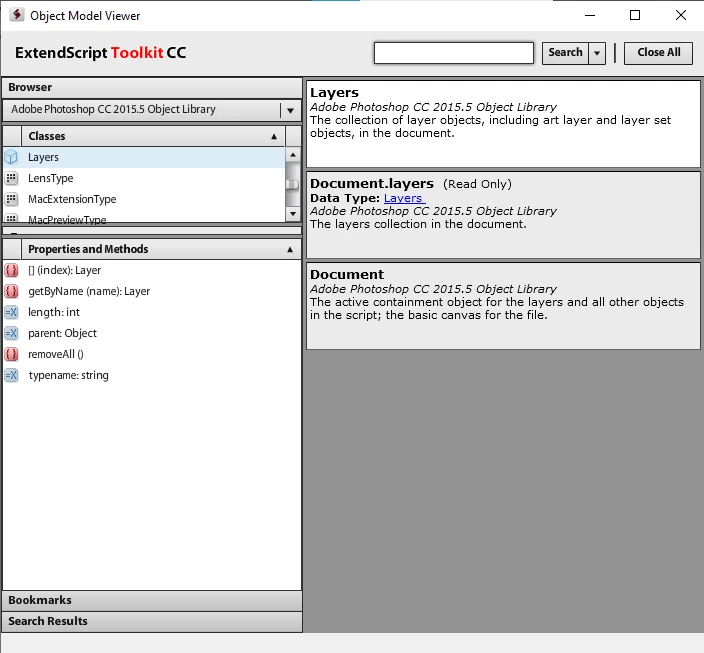Select MacExtensionType in the Classes list
Screen dimensions: 704x653
click(x=144, y=199)
